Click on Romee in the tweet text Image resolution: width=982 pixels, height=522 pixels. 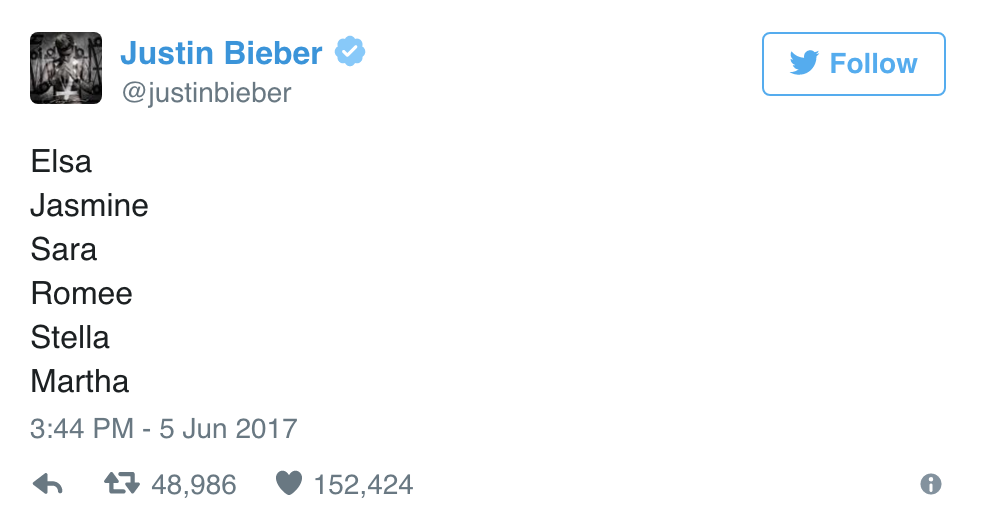(x=82, y=293)
